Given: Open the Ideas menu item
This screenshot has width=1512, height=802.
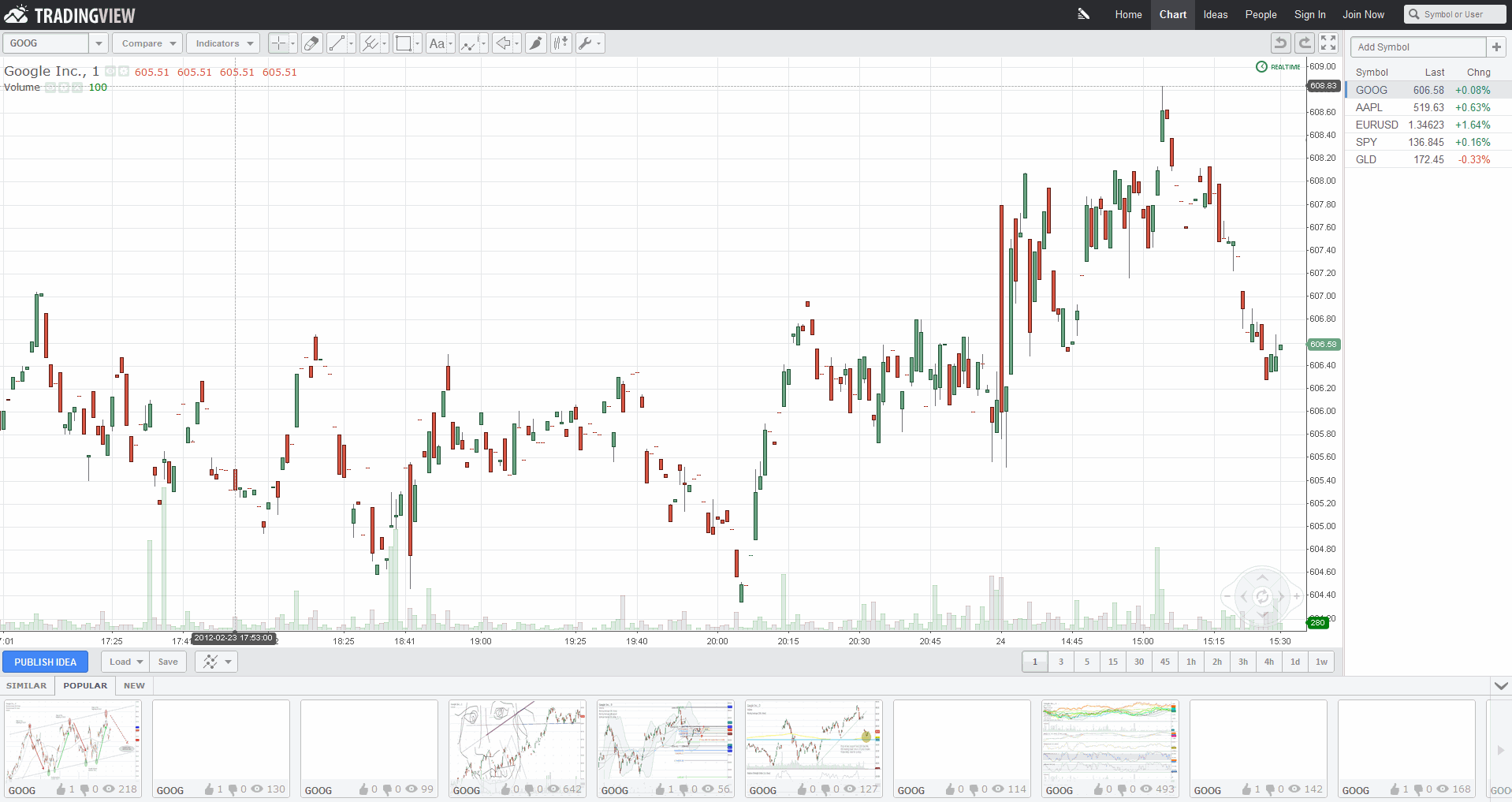Looking at the screenshot, I should click(1216, 14).
